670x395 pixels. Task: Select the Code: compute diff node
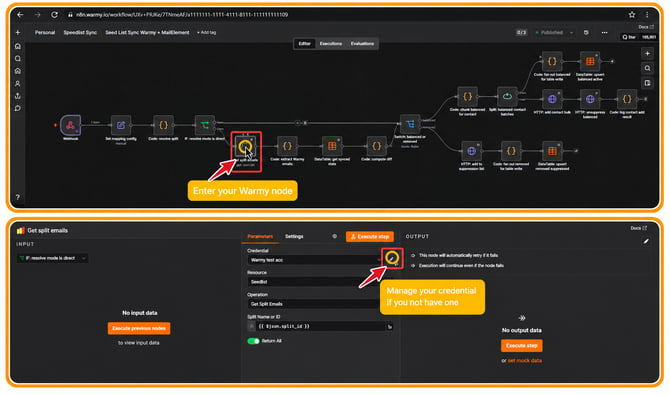tap(376, 146)
